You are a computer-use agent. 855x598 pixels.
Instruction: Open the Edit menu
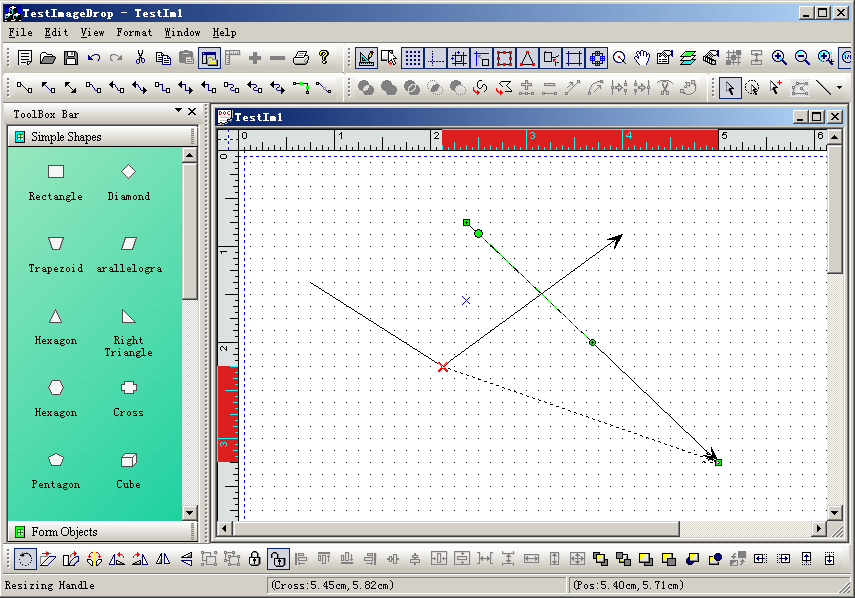pos(56,33)
